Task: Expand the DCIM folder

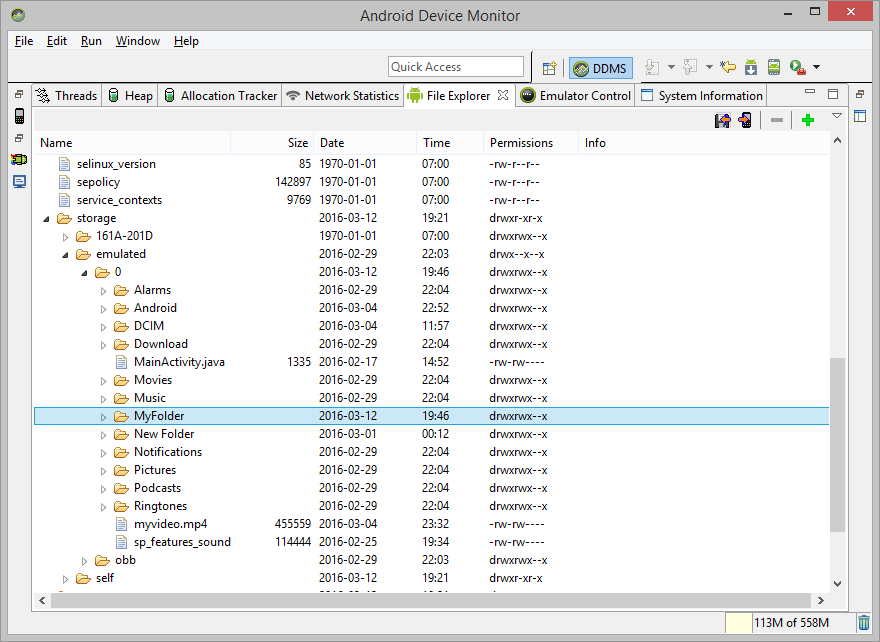Action: click(x=104, y=327)
